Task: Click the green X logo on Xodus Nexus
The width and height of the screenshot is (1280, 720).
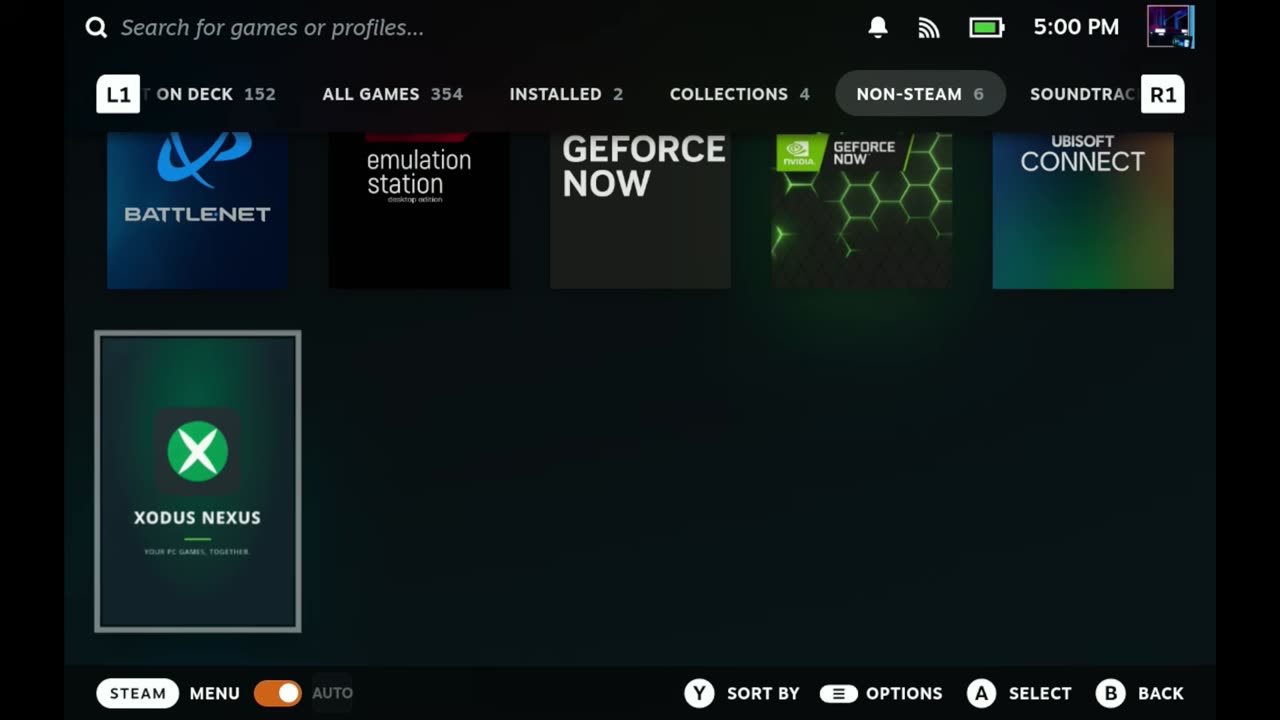Action: click(x=197, y=451)
